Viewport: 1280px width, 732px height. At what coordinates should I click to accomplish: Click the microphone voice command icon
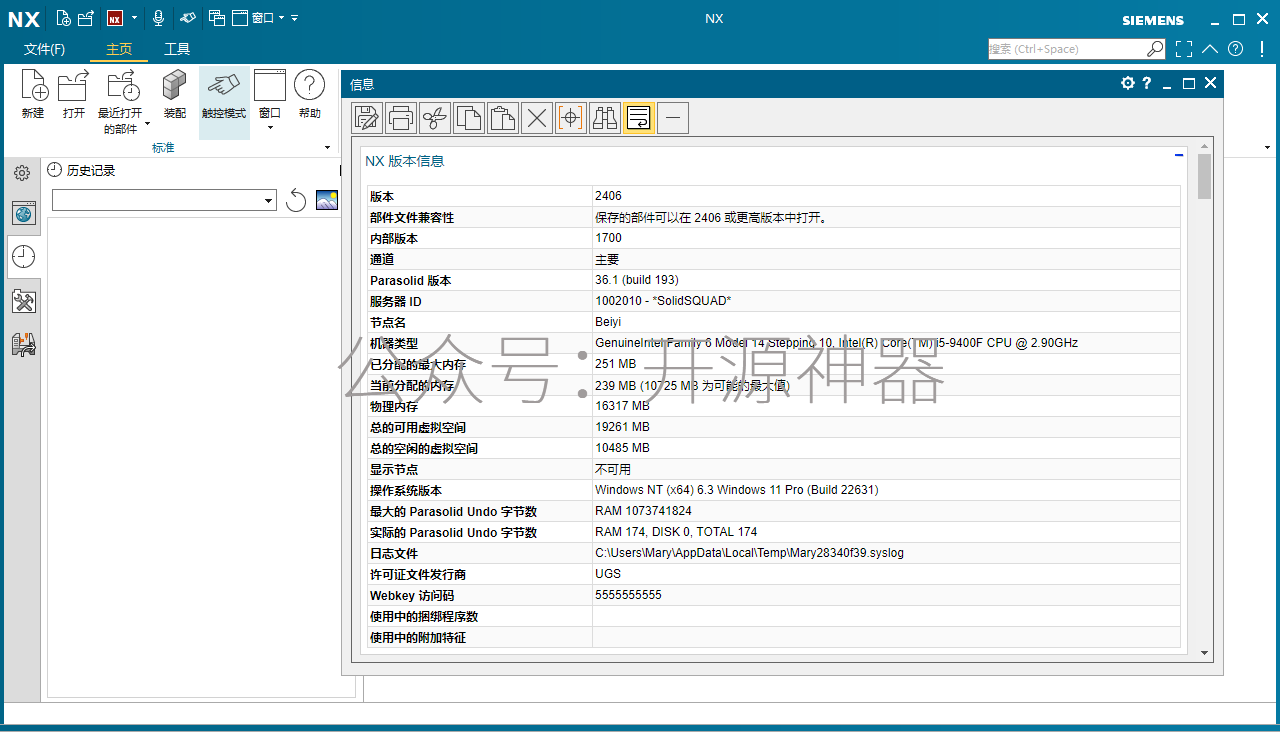[158, 18]
